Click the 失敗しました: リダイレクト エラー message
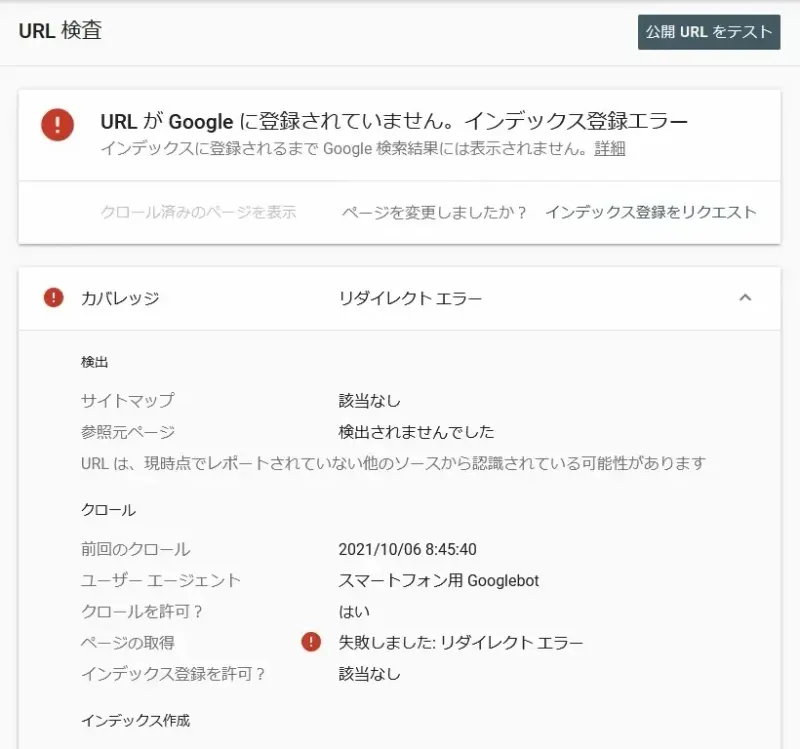Viewport: 800px width, 749px height. 462,643
